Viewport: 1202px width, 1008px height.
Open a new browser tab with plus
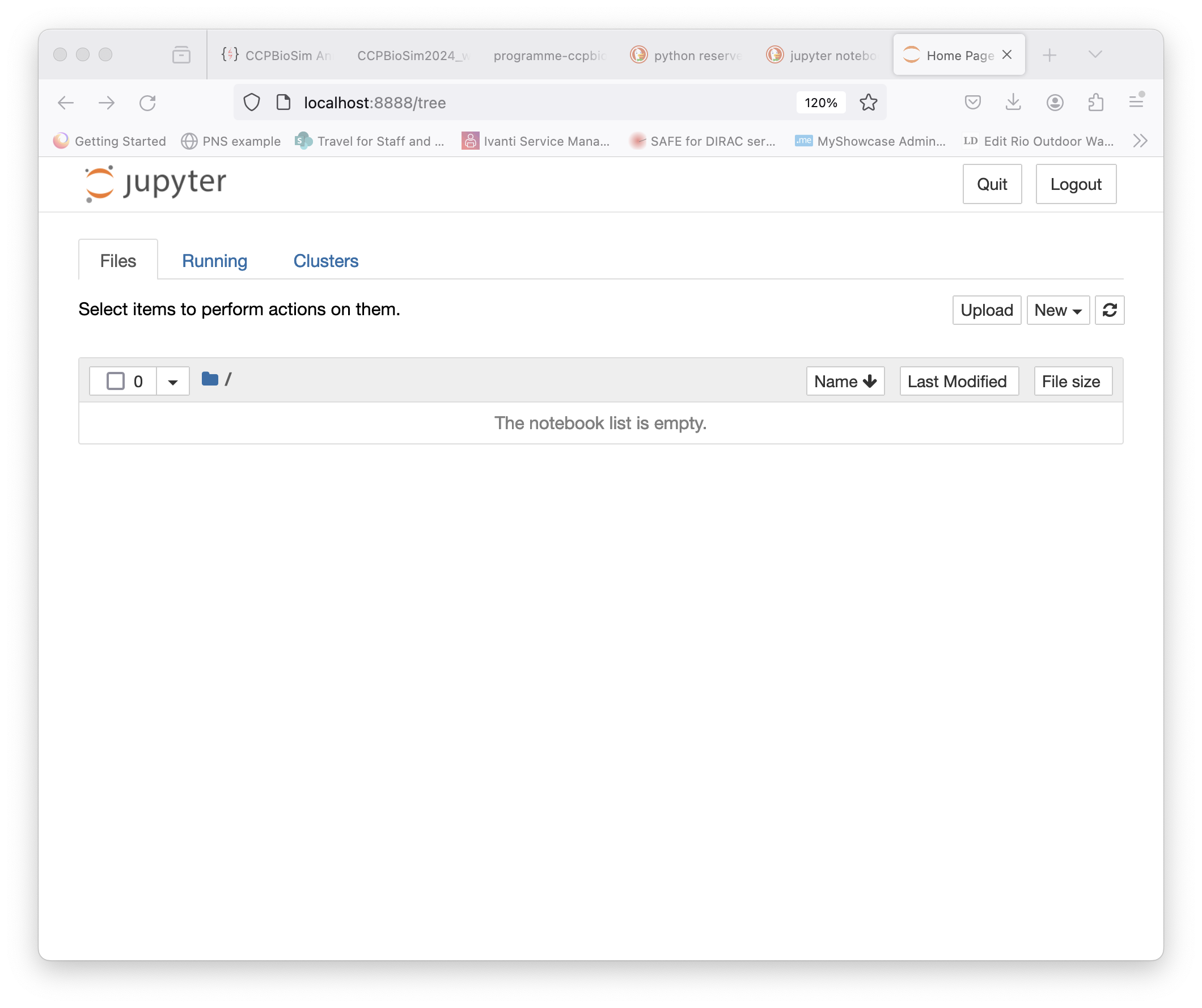pos(1049,55)
